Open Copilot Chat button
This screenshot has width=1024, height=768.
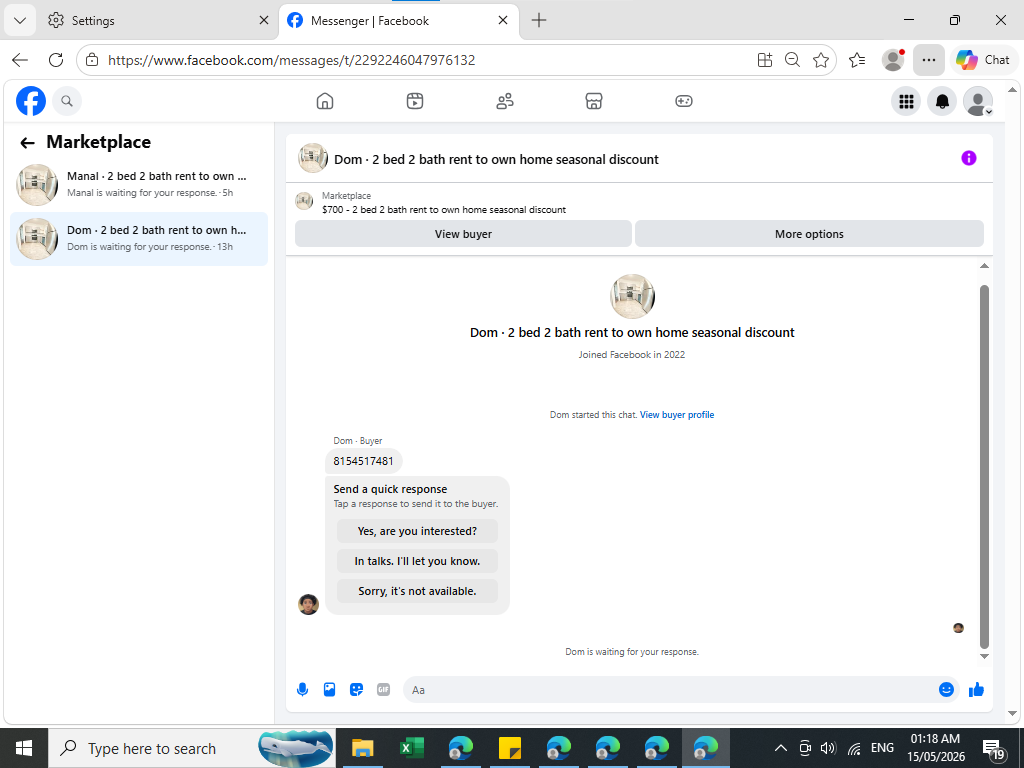[983, 60]
